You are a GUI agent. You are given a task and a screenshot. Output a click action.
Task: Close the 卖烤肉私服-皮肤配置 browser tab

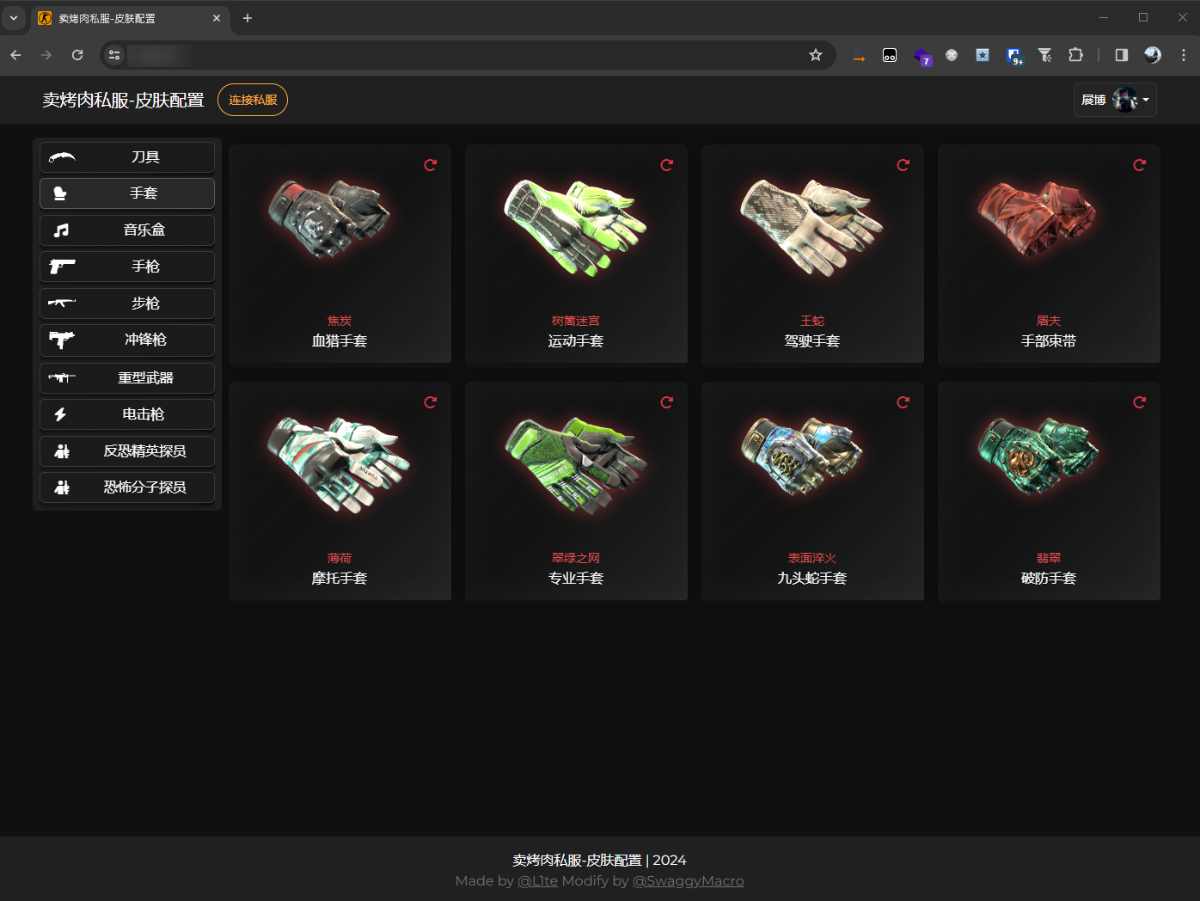[216, 18]
